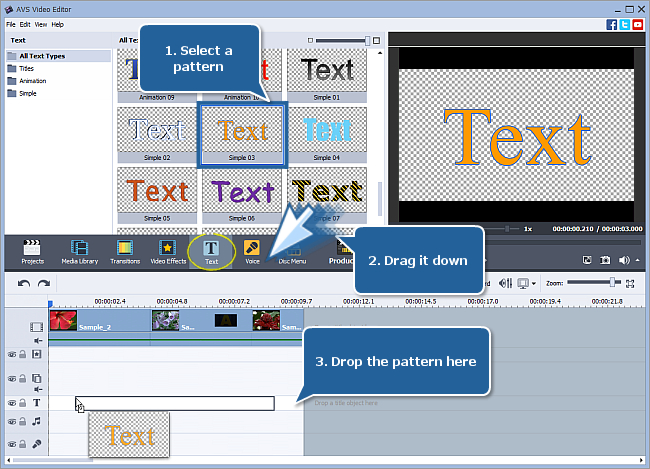Click the text track T icon
Viewport: 650px width, 469px height.
click(x=37, y=403)
